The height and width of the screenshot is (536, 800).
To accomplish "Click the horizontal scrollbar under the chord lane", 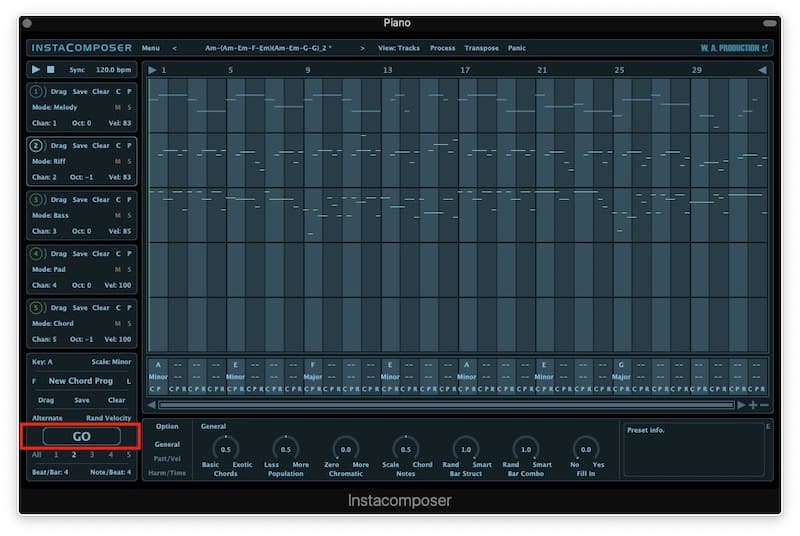I will pyautogui.click(x=446, y=405).
